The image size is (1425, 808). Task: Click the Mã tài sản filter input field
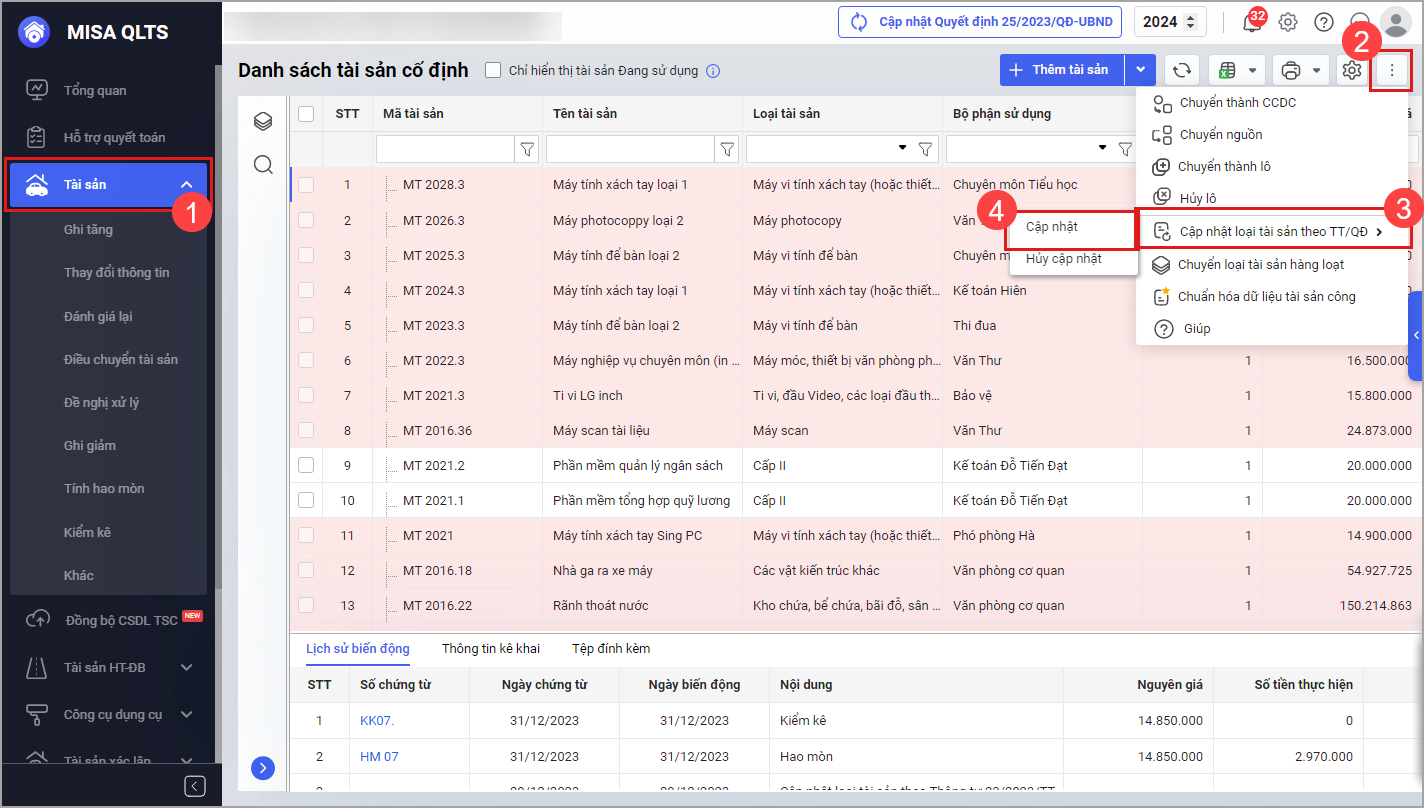click(x=445, y=149)
